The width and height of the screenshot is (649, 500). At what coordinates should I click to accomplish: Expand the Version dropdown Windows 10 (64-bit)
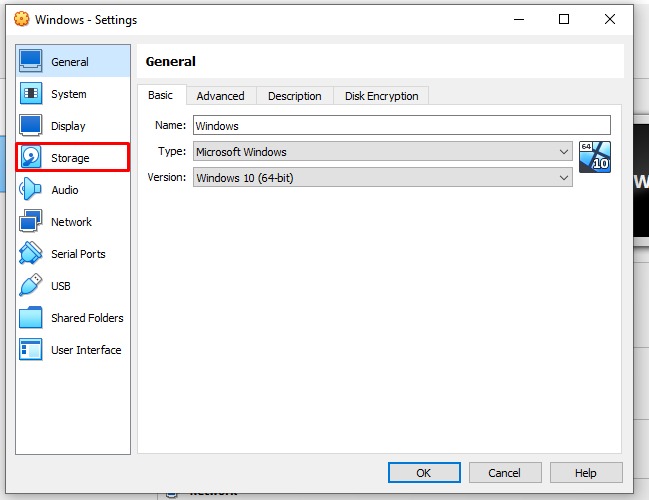pos(383,178)
